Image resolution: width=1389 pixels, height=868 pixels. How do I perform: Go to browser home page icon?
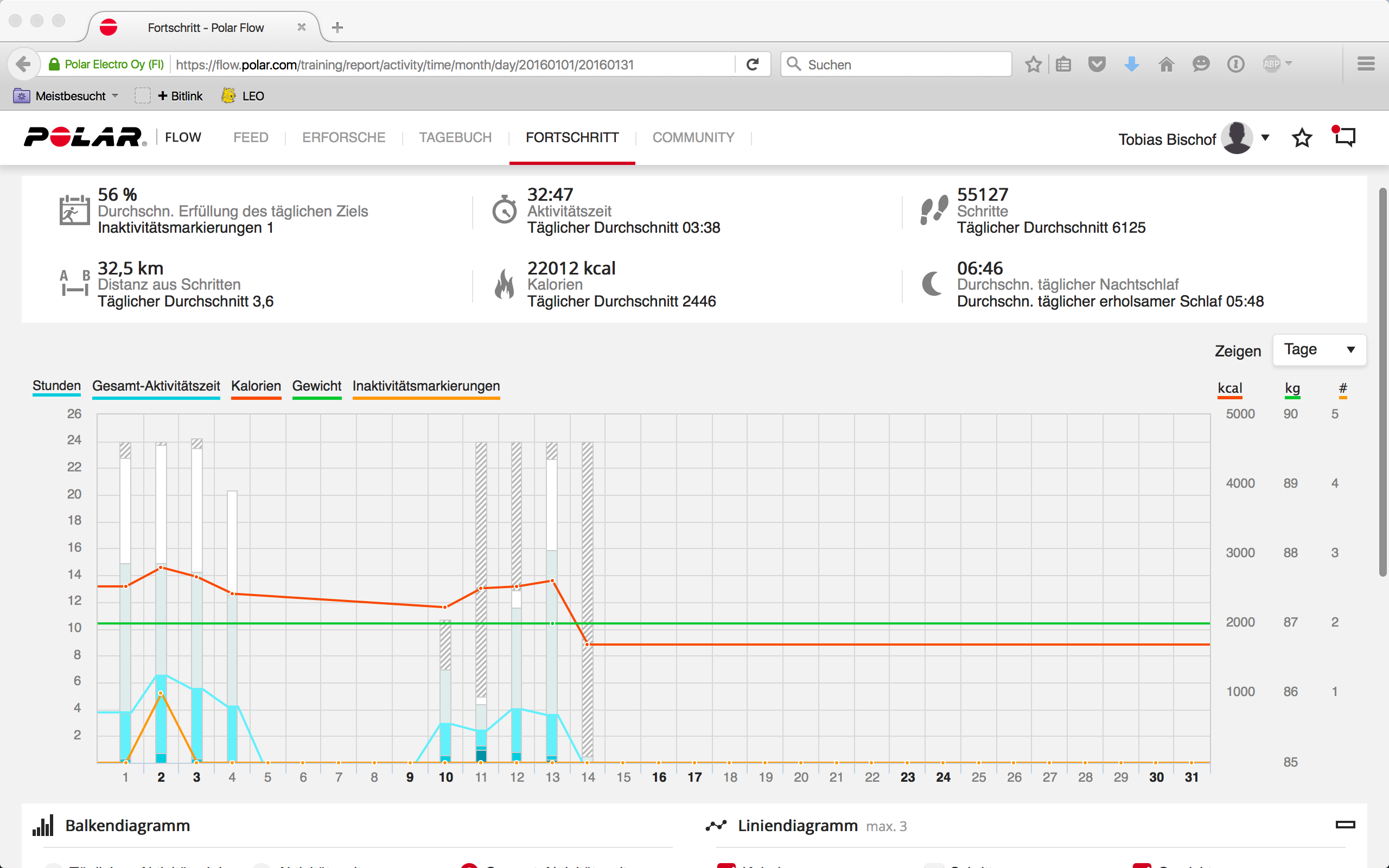tap(1165, 65)
